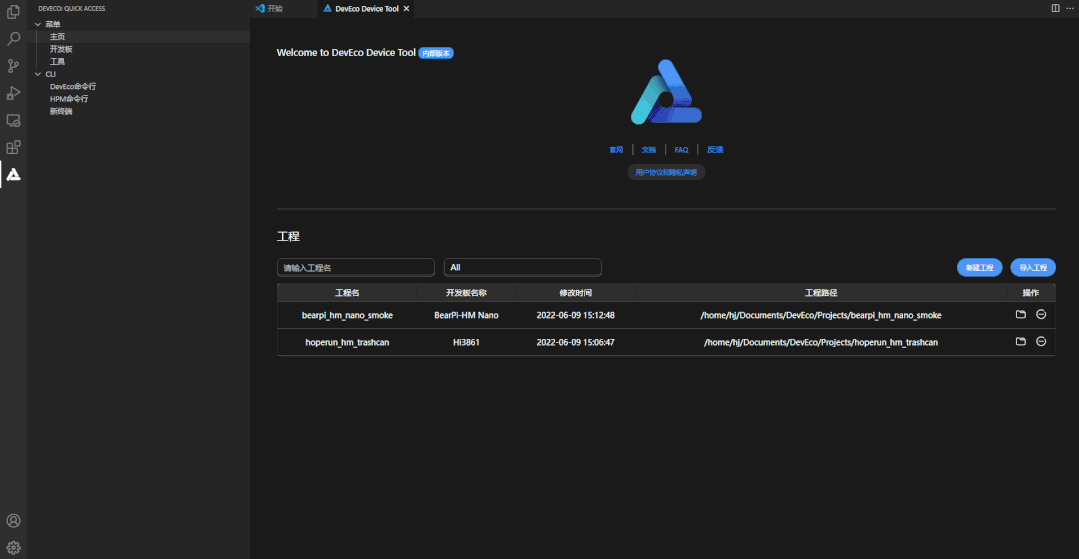Select 主页 in the sidebar
This screenshot has height=559, width=1079.
tap(57, 36)
